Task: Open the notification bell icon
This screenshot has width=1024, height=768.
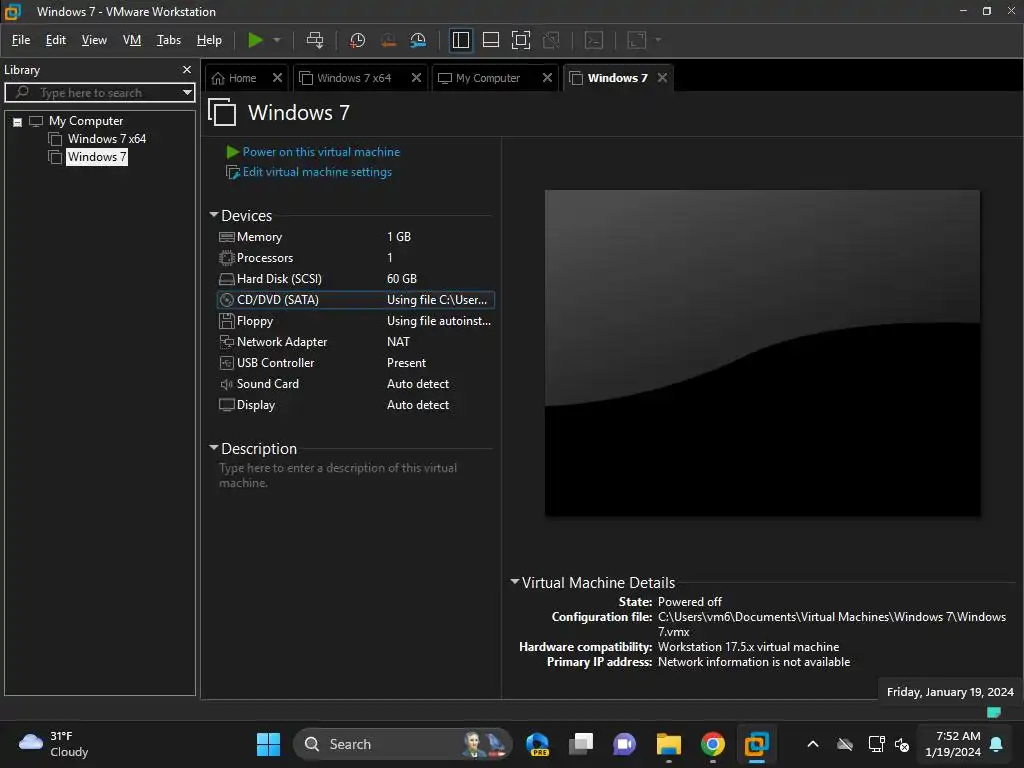Action: coord(997,744)
